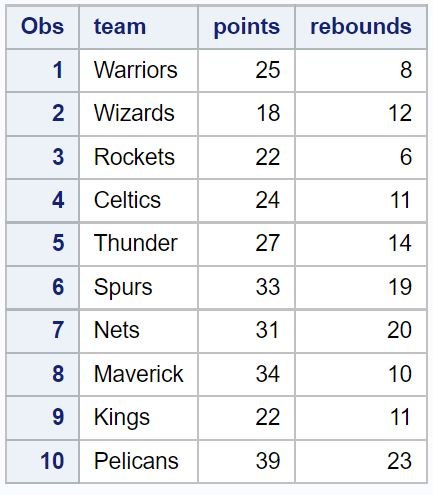Select the Wizards team cell

(x=138, y=114)
